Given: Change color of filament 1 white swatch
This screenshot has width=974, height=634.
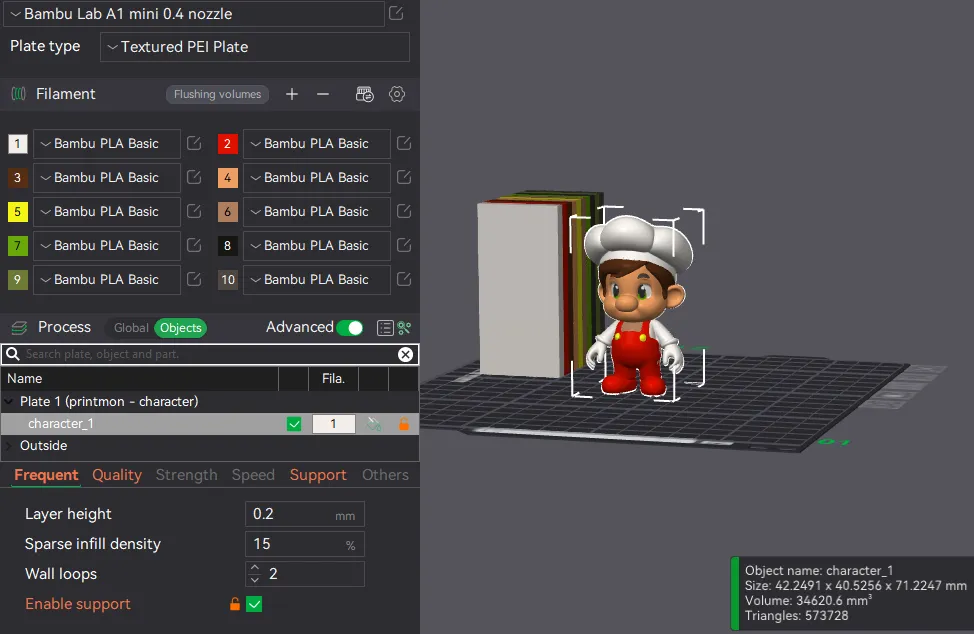Looking at the screenshot, I should coord(17,143).
